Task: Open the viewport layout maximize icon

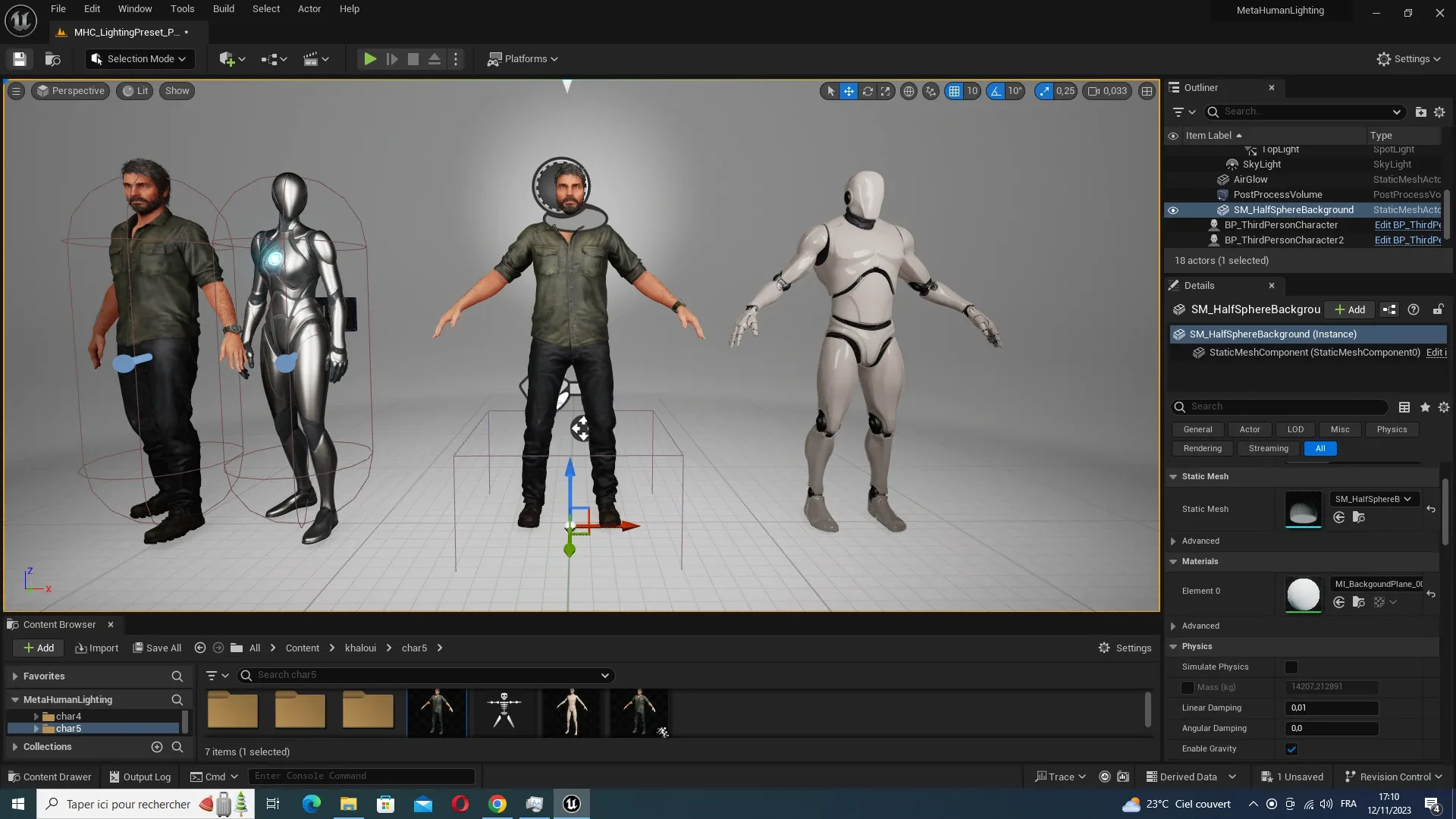Action: [x=1147, y=91]
